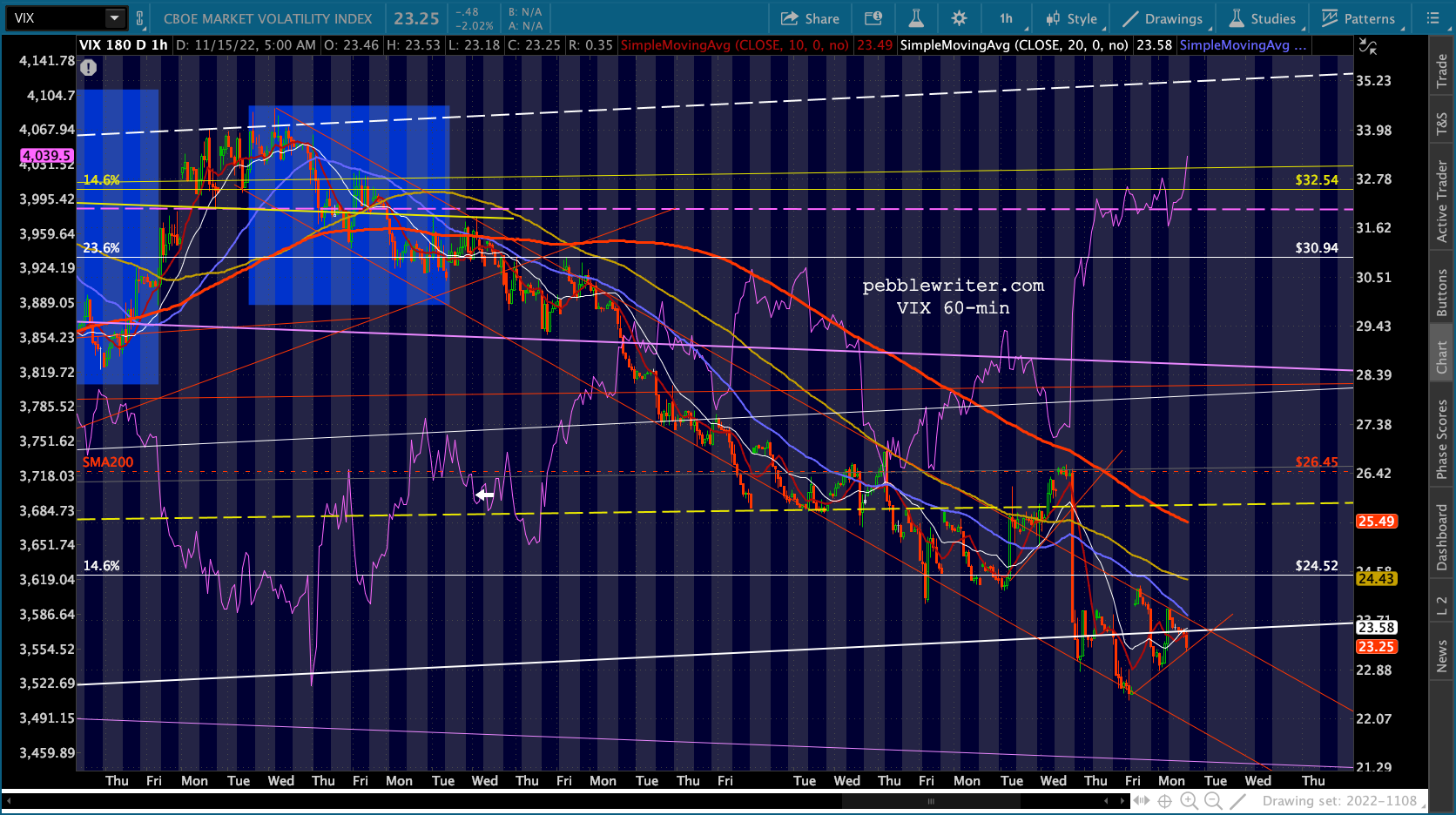Click the zoom out magnifier icon
Image resolution: width=1456 pixels, height=815 pixels.
coord(1213,801)
